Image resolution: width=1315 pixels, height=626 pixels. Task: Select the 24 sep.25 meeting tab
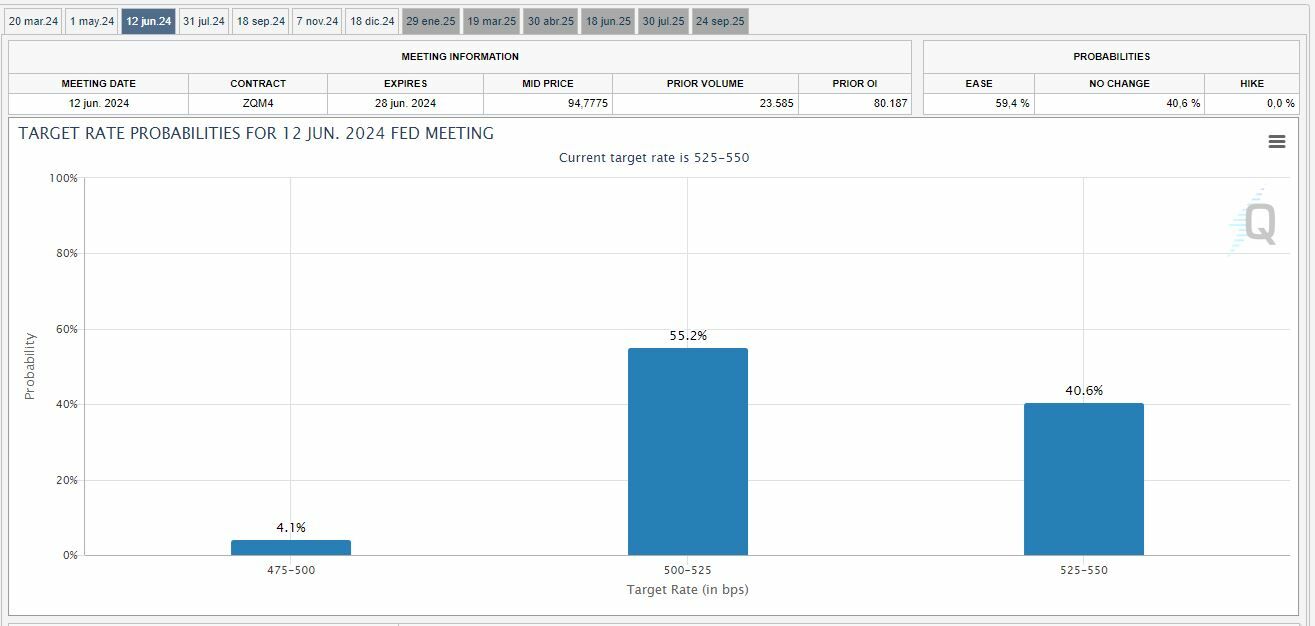(720, 21)
